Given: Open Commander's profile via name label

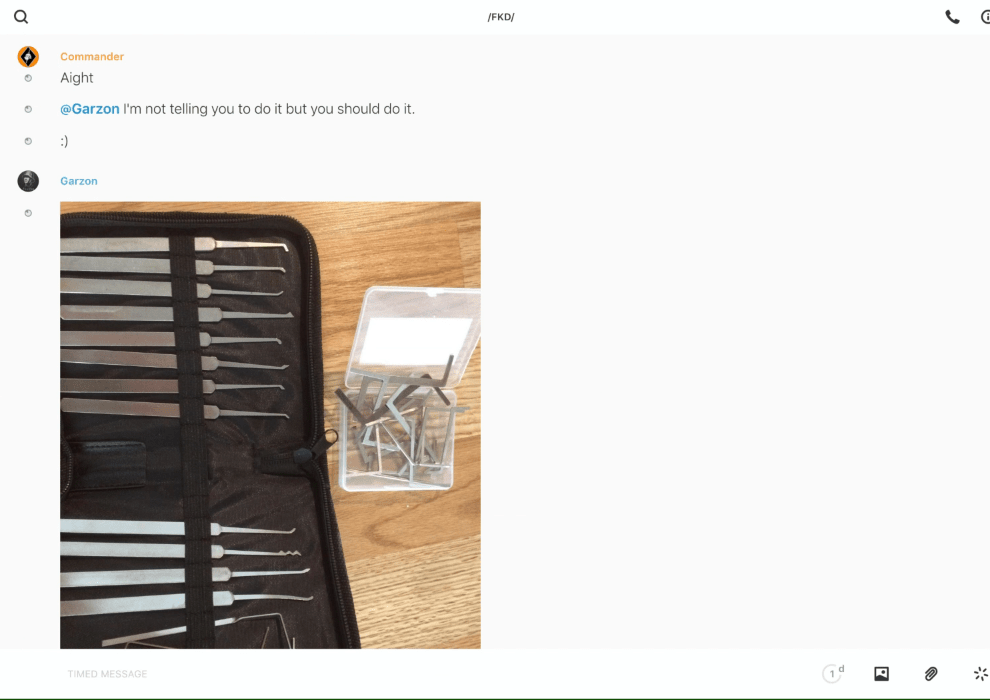Looking at the screenshot, I should click(92, 57).
